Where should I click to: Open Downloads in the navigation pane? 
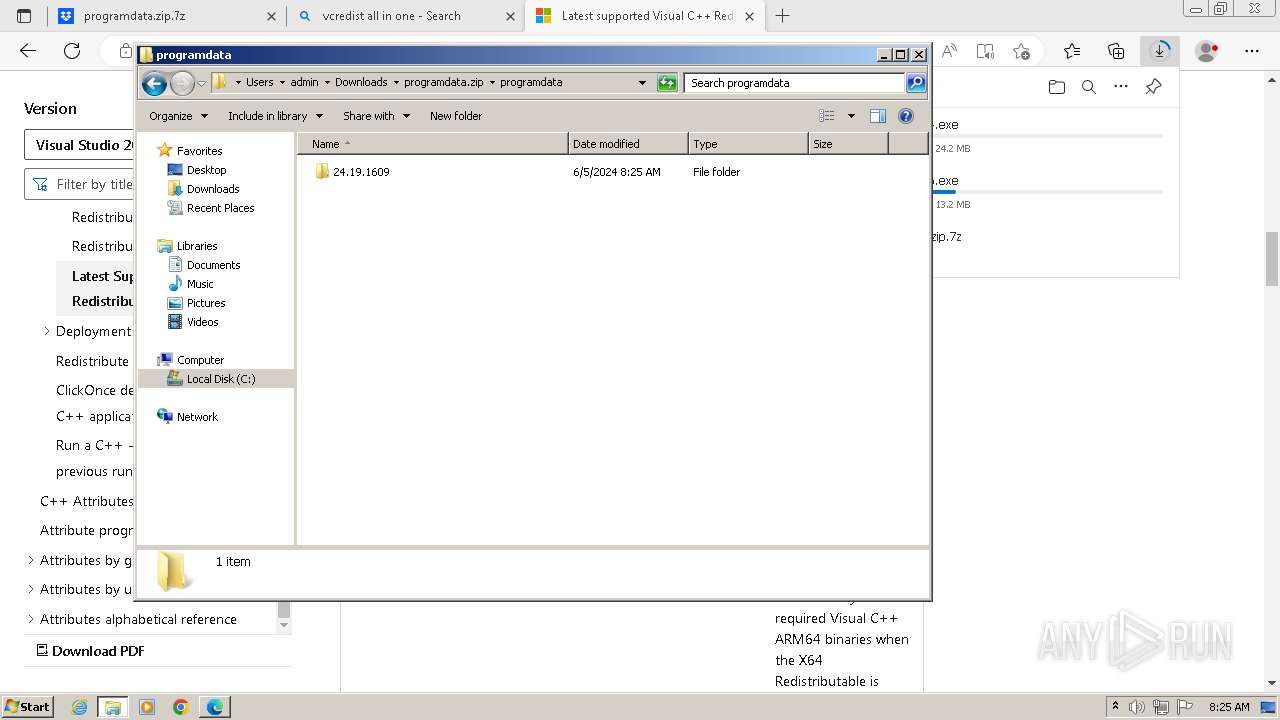pyautogui.click(x=212, y=189)
